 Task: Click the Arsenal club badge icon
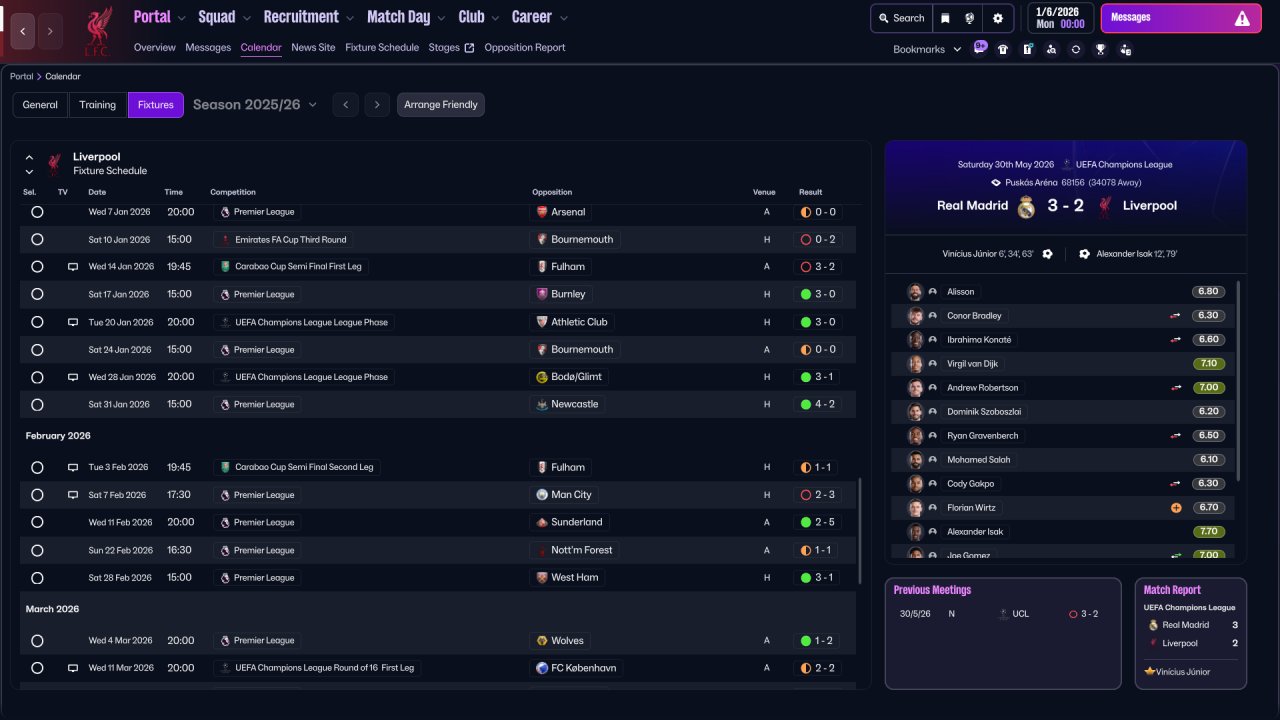tap(542, 212)
